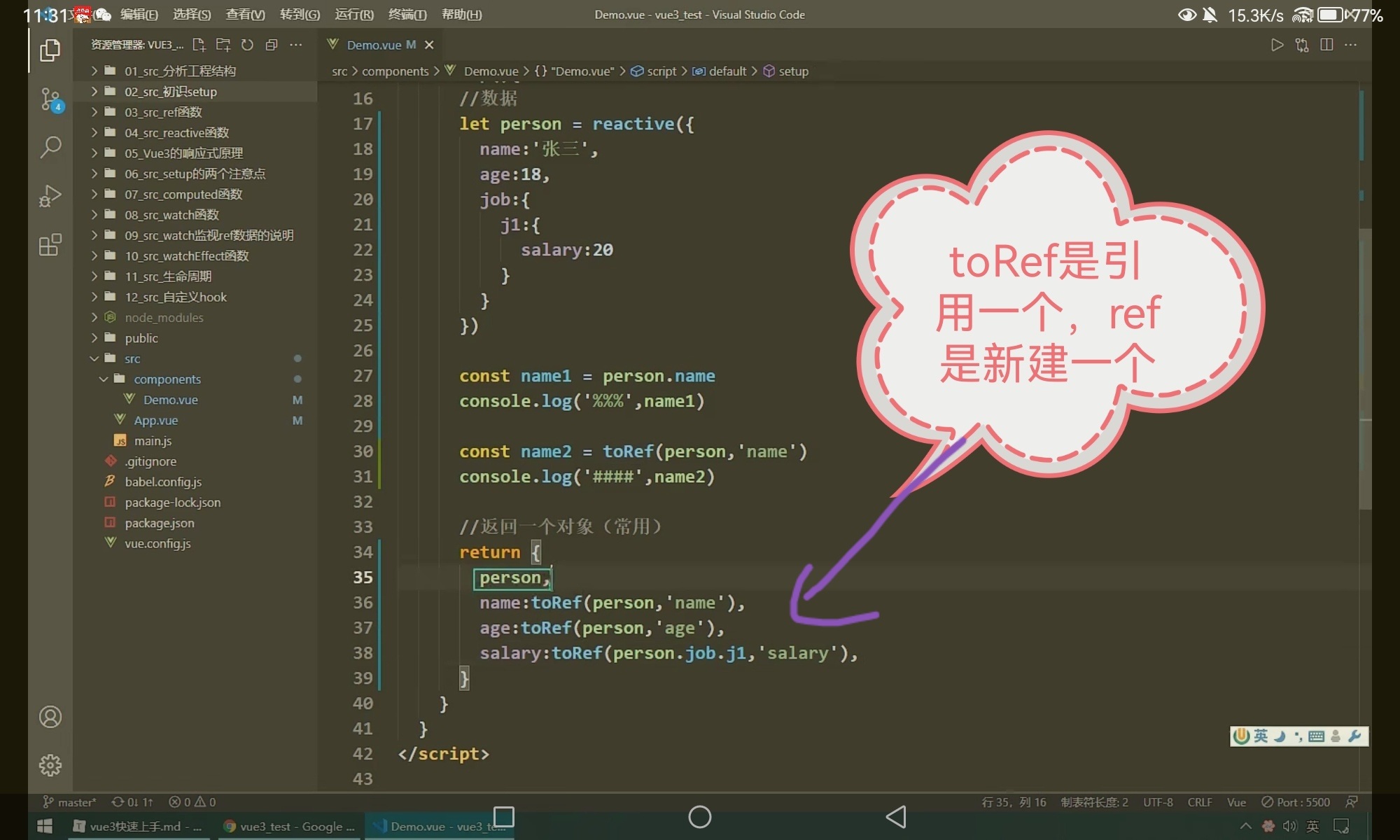Open the Extensions view
Viewport: 1400px width, 840px height.
pos(50,245)
